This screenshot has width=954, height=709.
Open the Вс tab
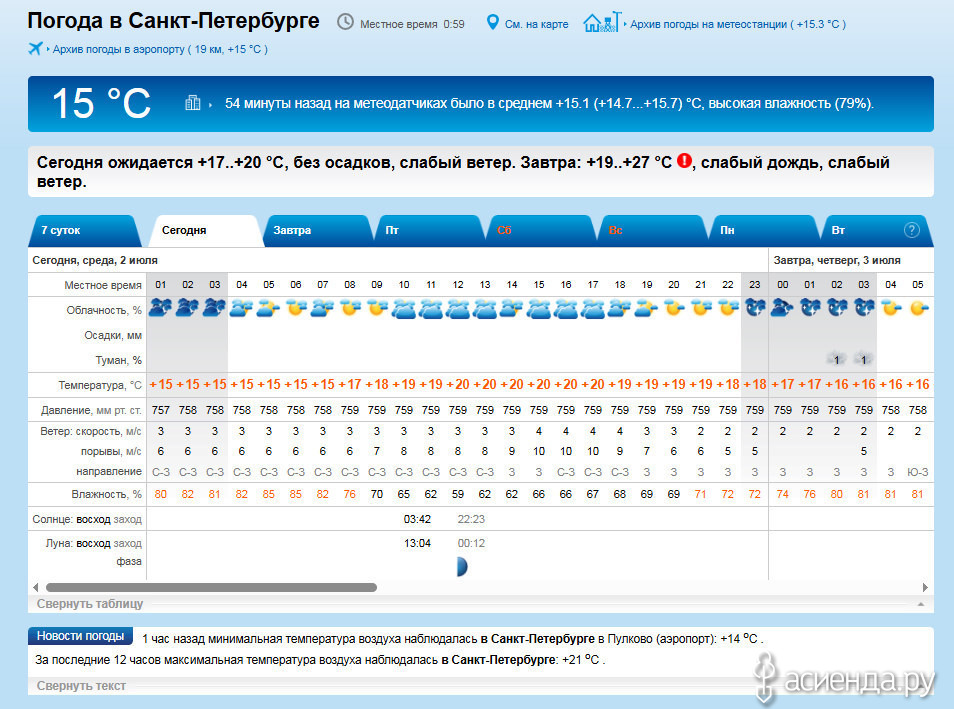pyautogui.click(x=652, y=231)
